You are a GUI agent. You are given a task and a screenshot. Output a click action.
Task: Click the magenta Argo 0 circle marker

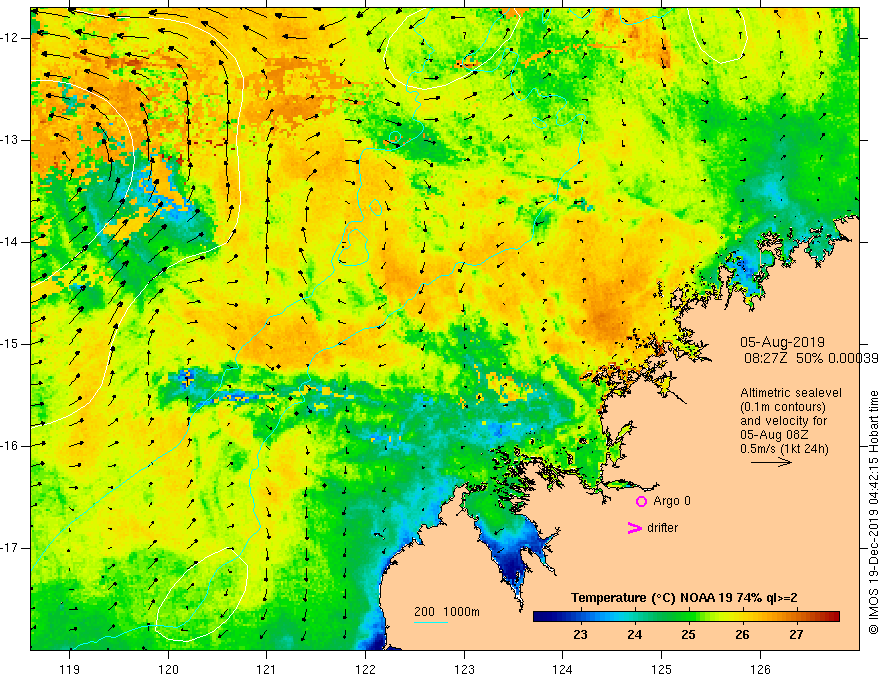coord(641,501)
